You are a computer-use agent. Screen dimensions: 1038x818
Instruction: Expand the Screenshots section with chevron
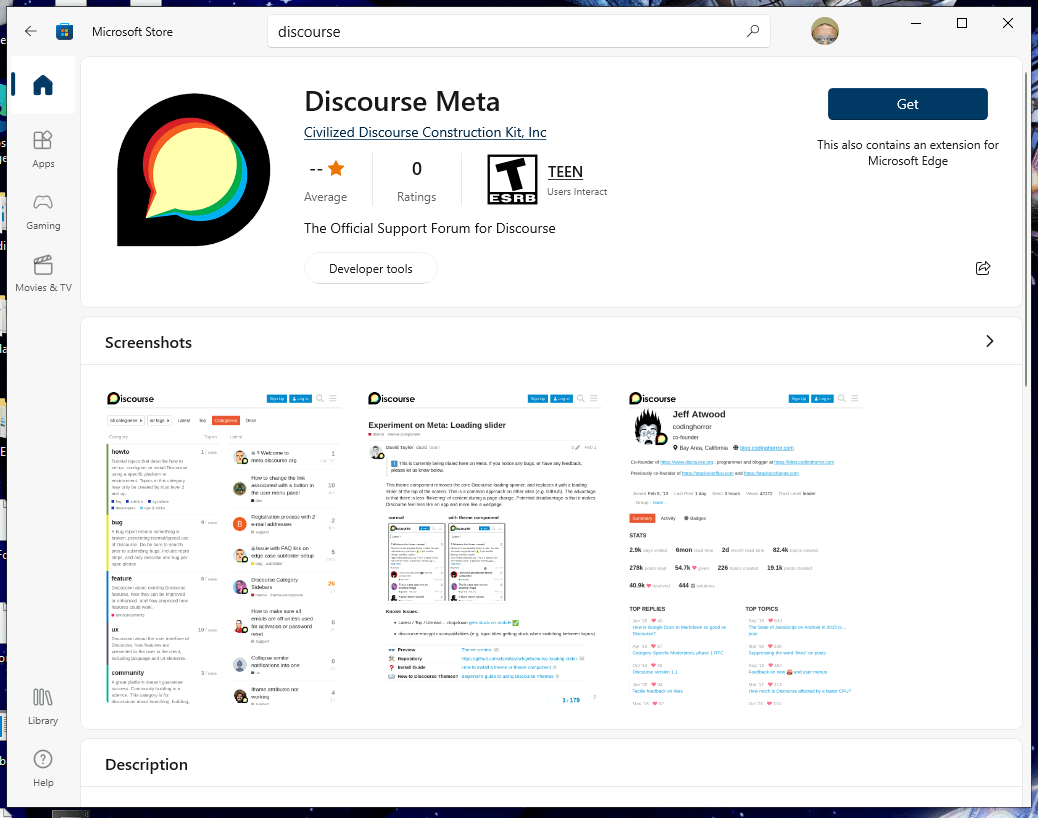coord(990,341)
